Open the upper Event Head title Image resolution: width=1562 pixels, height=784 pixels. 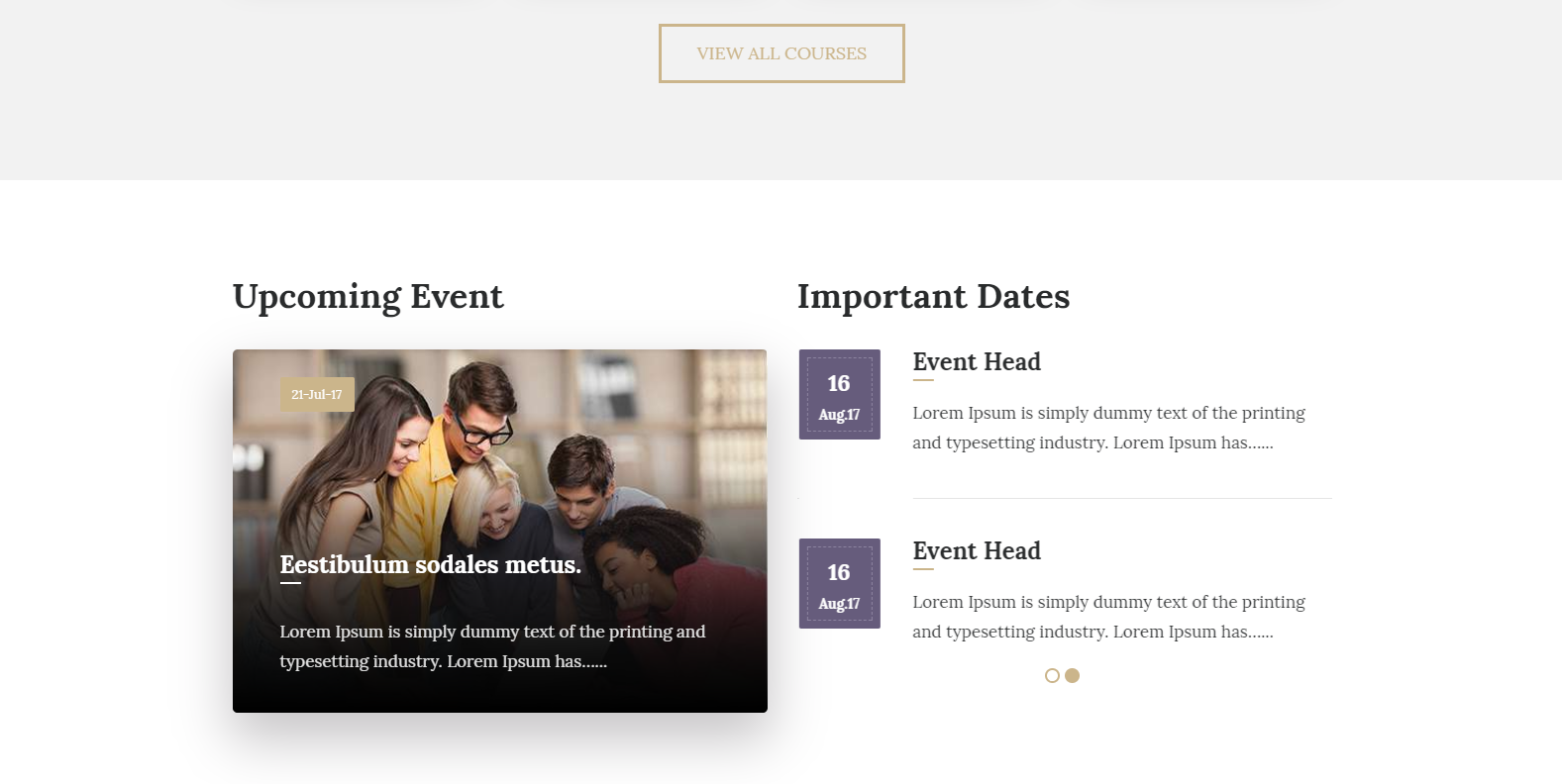976,361
